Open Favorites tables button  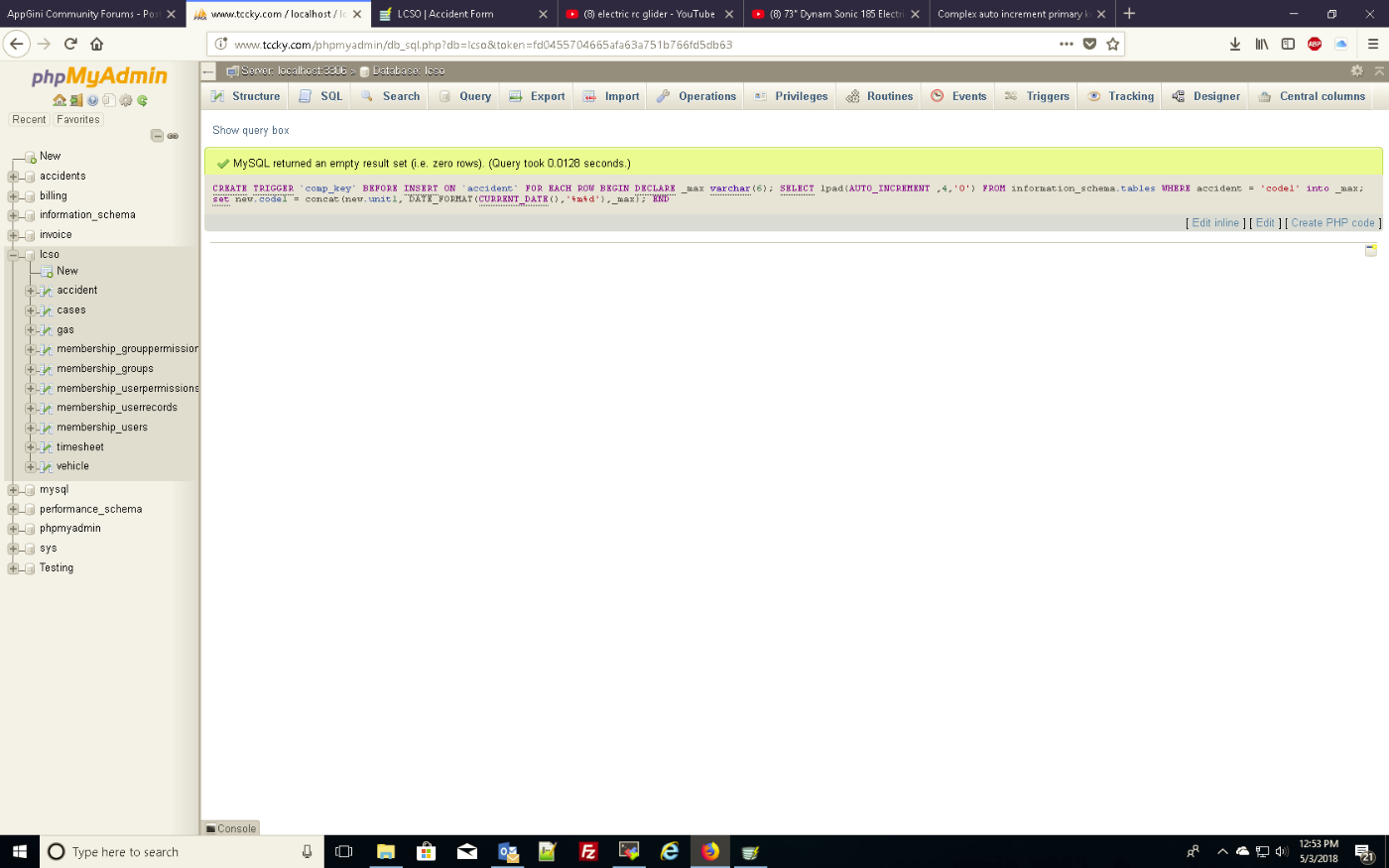78,119
